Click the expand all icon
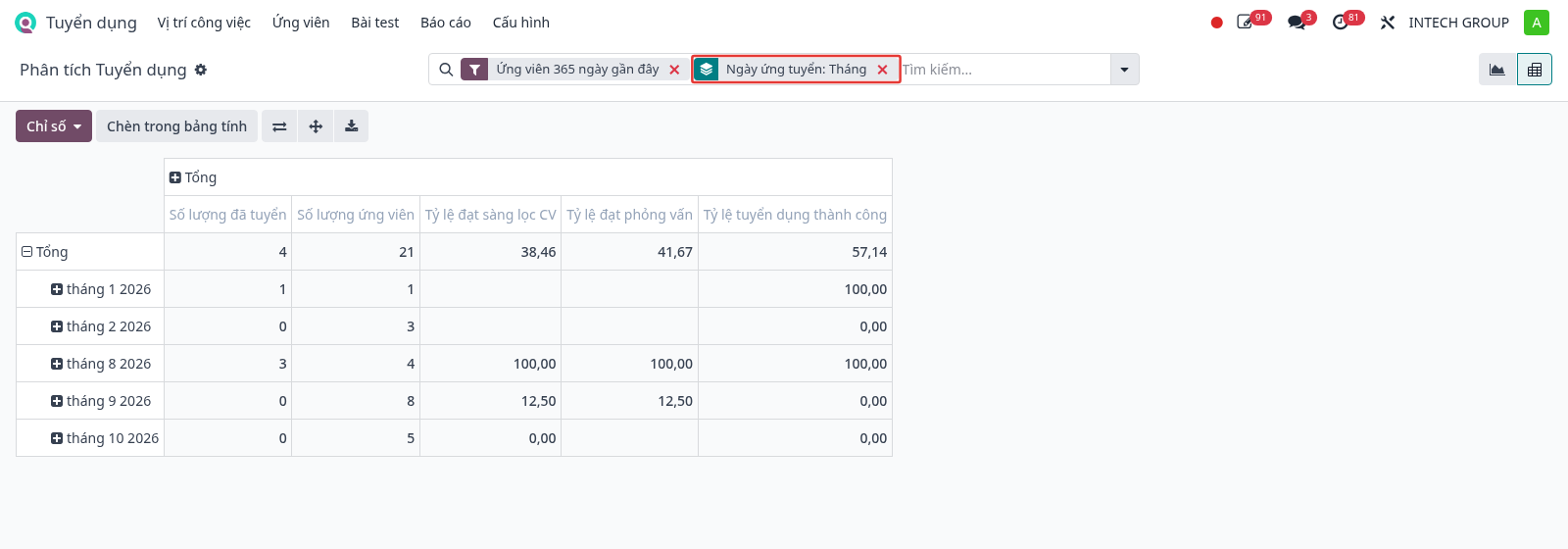 (x=316, y=126)
